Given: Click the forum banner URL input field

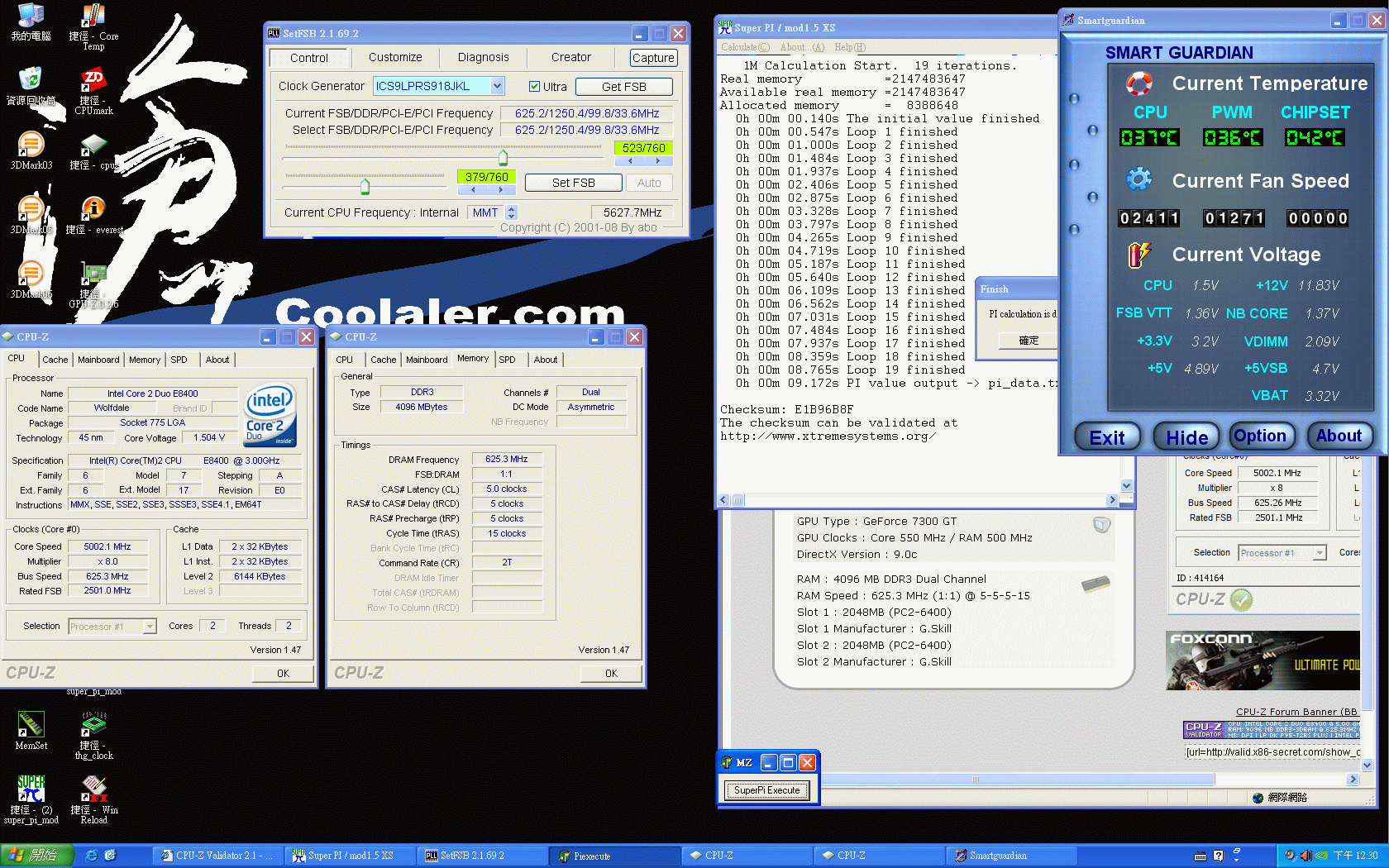Looking at the screenshot, I should tap(1272, 752).
